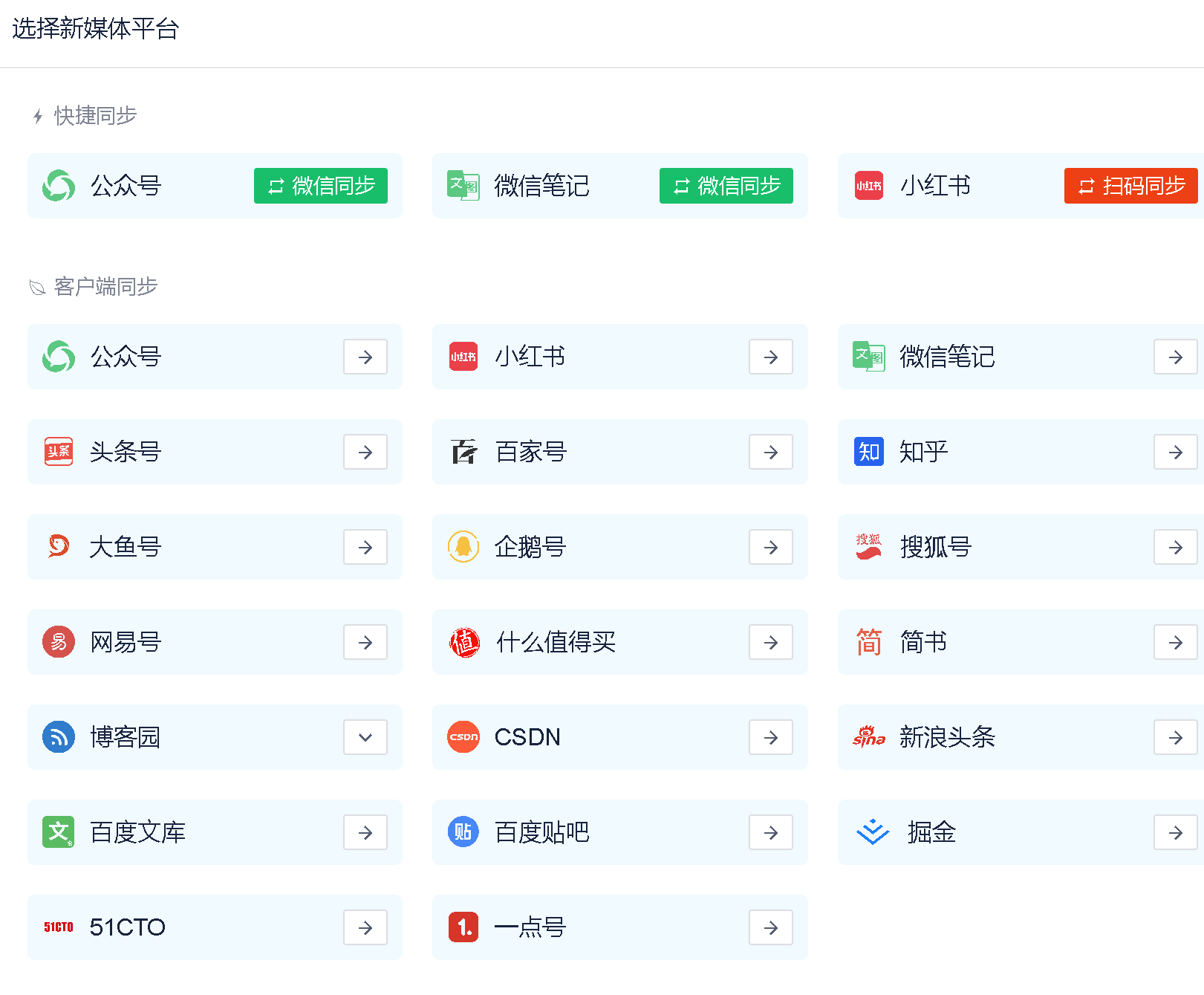1204x995 pixels.
Task: Open the 简书 arrow button
Action: (x=1175, y=642)
